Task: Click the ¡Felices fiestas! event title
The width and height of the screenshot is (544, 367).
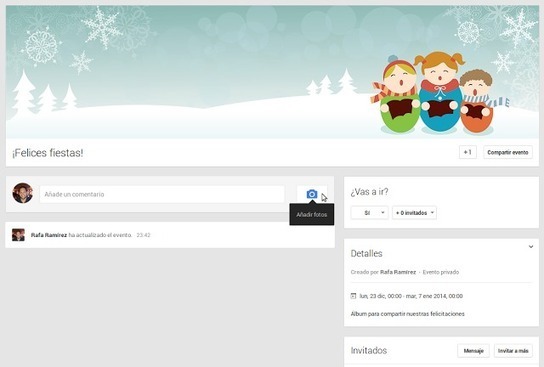Action: click(x=48, y=153)
